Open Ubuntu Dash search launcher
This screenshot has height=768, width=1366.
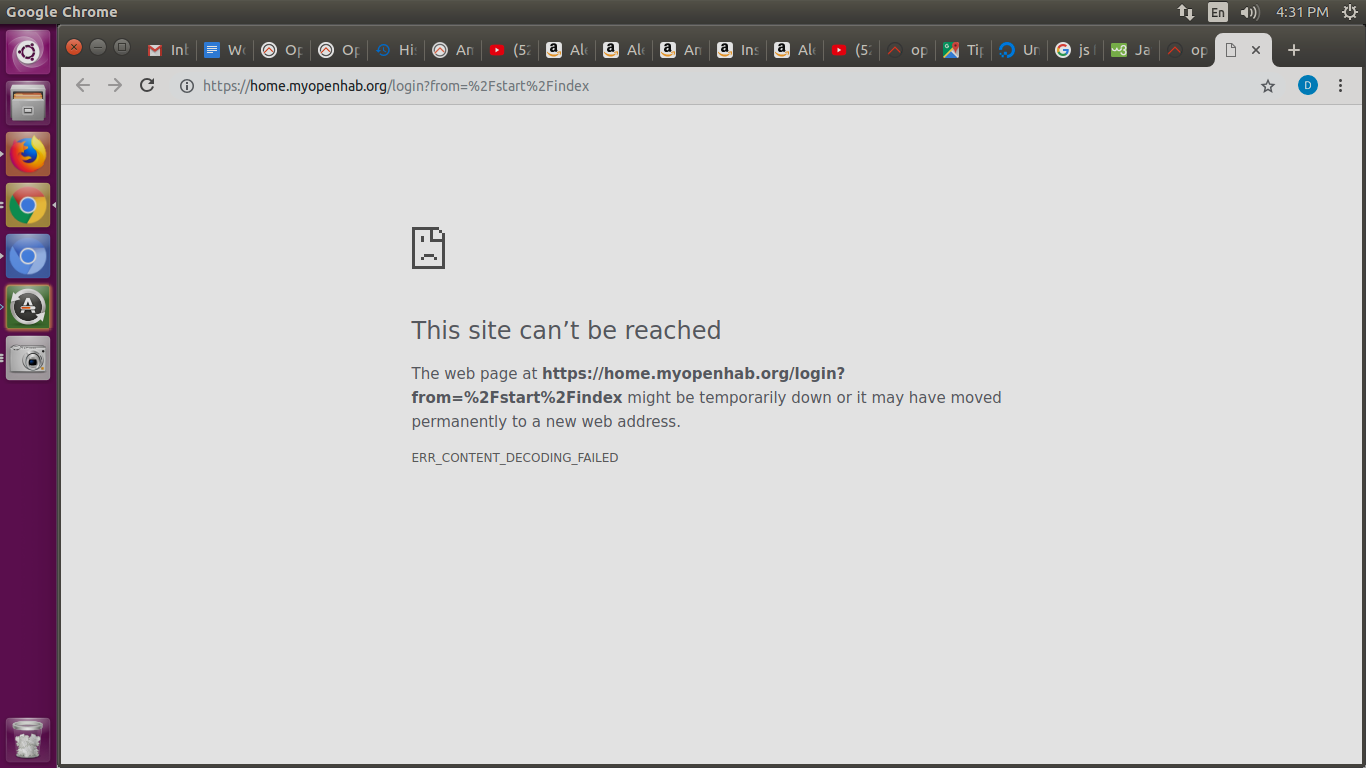coord(28,51)
